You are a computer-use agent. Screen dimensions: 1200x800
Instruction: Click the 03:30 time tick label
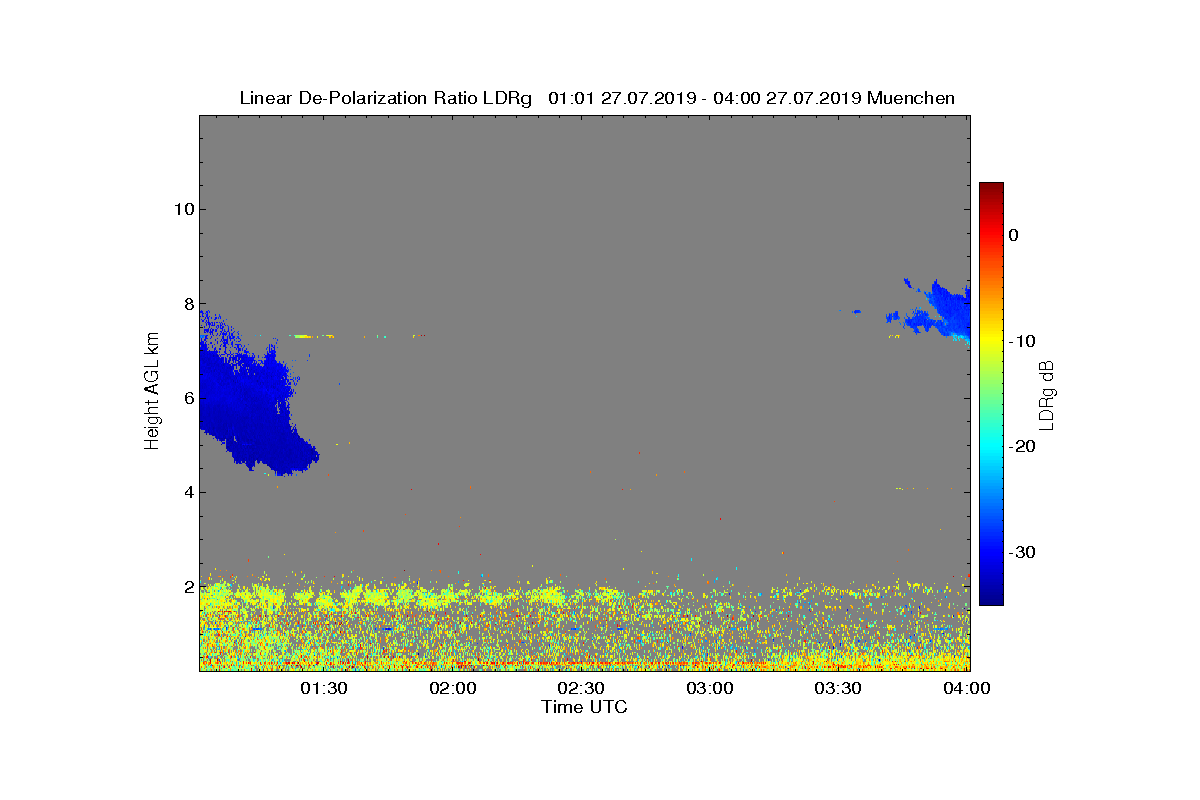[x=838, y=689]
